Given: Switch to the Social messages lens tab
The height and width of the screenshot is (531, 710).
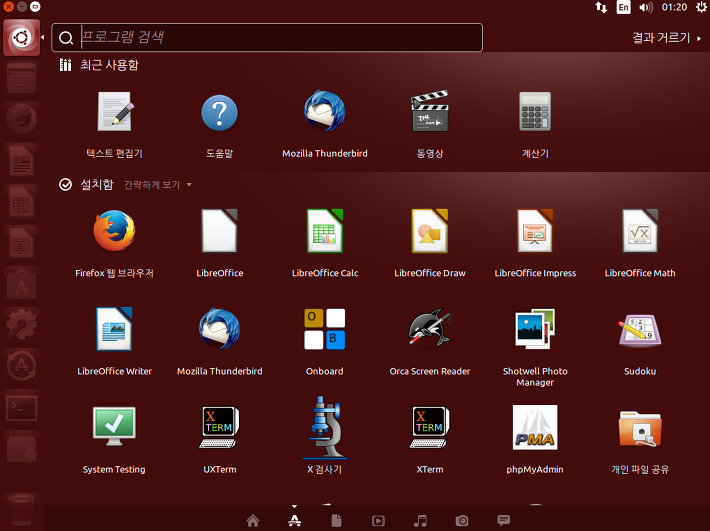Looking at the screenshot, I should pyautogui.click(x=504, y=521).
